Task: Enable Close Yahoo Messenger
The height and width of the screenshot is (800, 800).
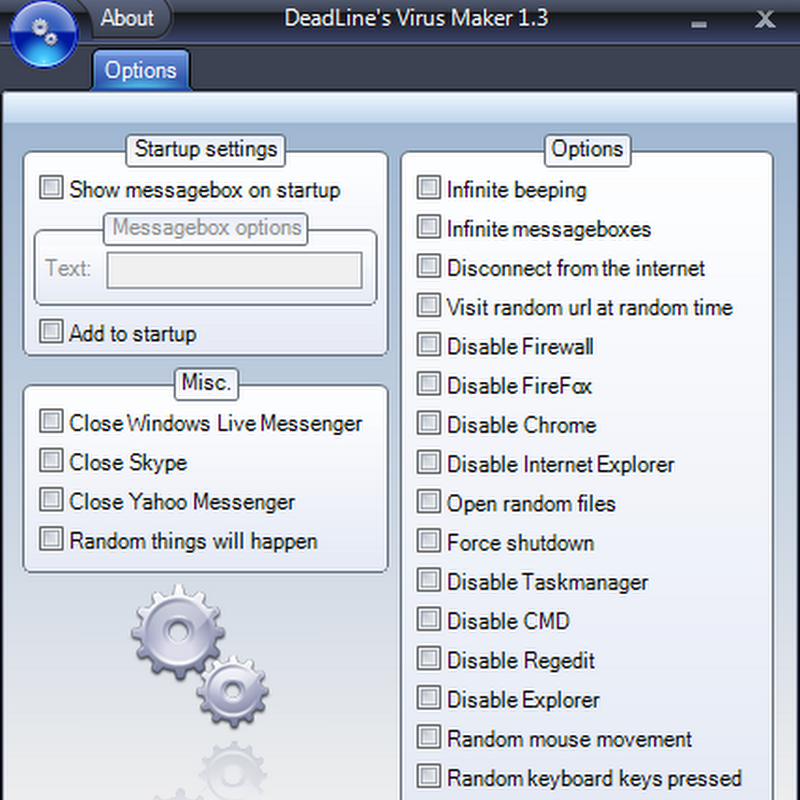Action: pos(52,499)
